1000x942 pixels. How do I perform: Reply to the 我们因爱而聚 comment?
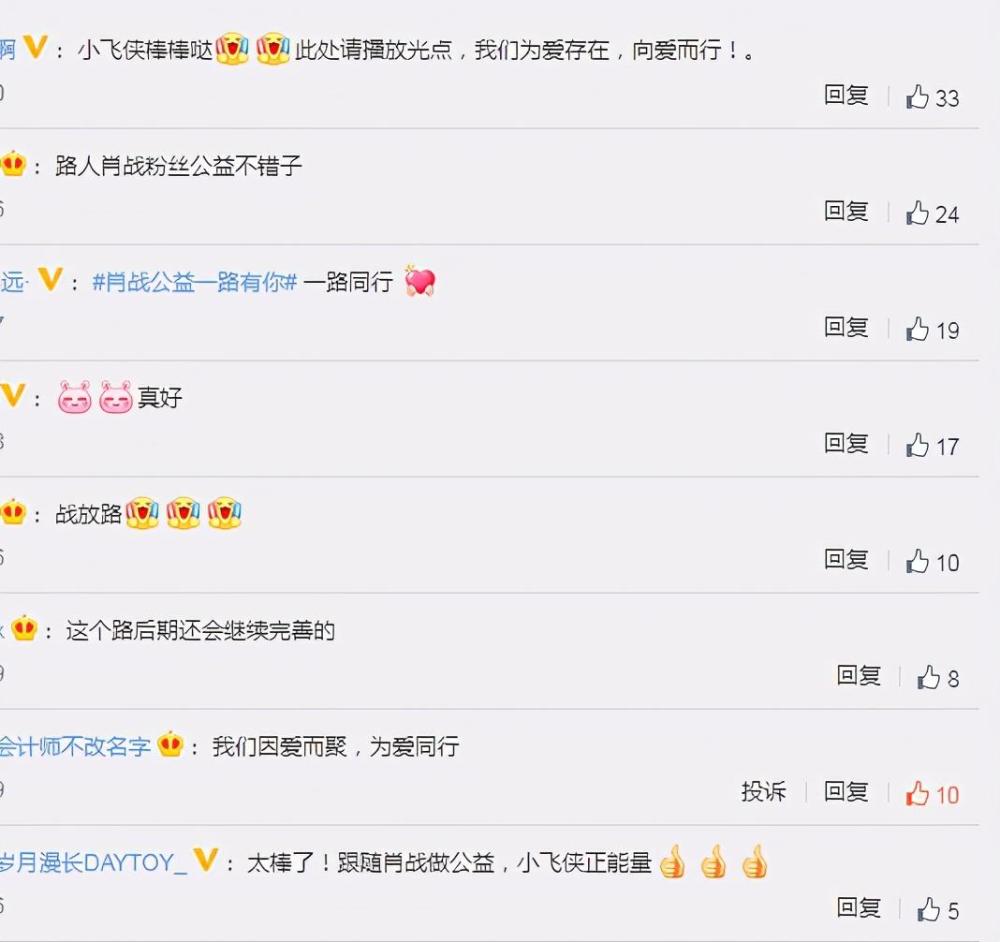846,791
